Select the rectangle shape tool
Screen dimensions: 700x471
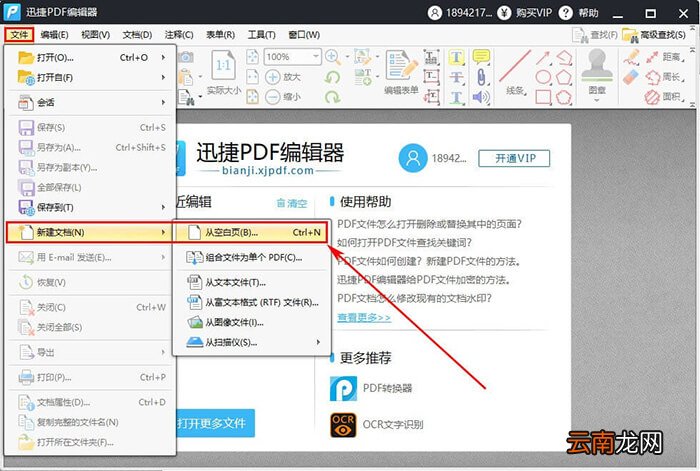[543, 97]
